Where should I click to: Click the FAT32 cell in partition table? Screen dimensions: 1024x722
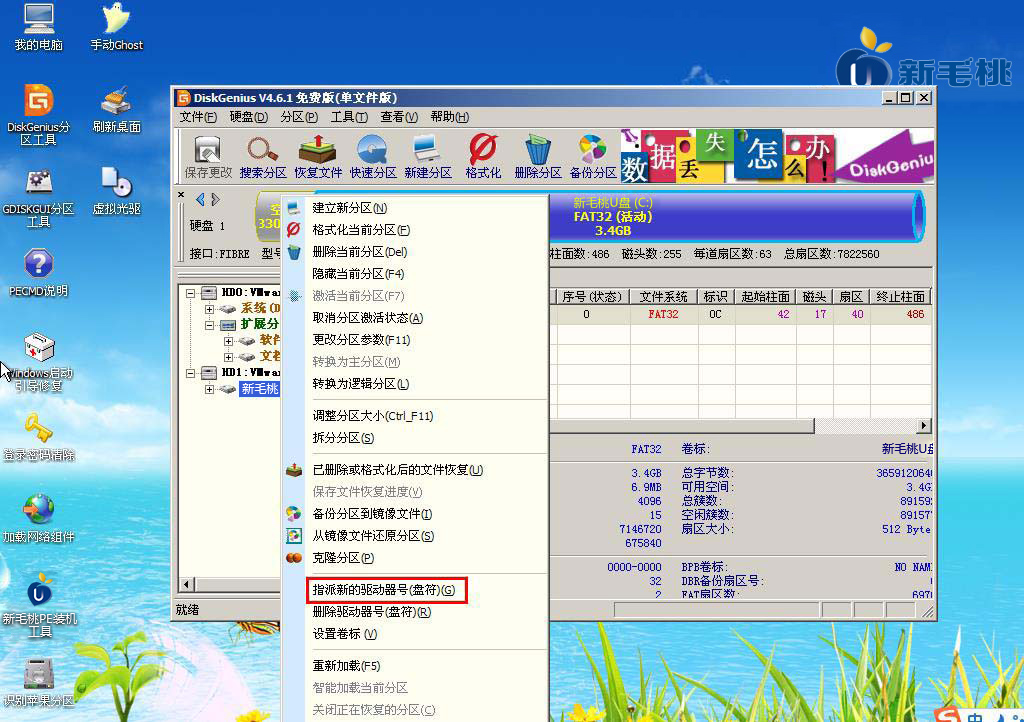663,315
